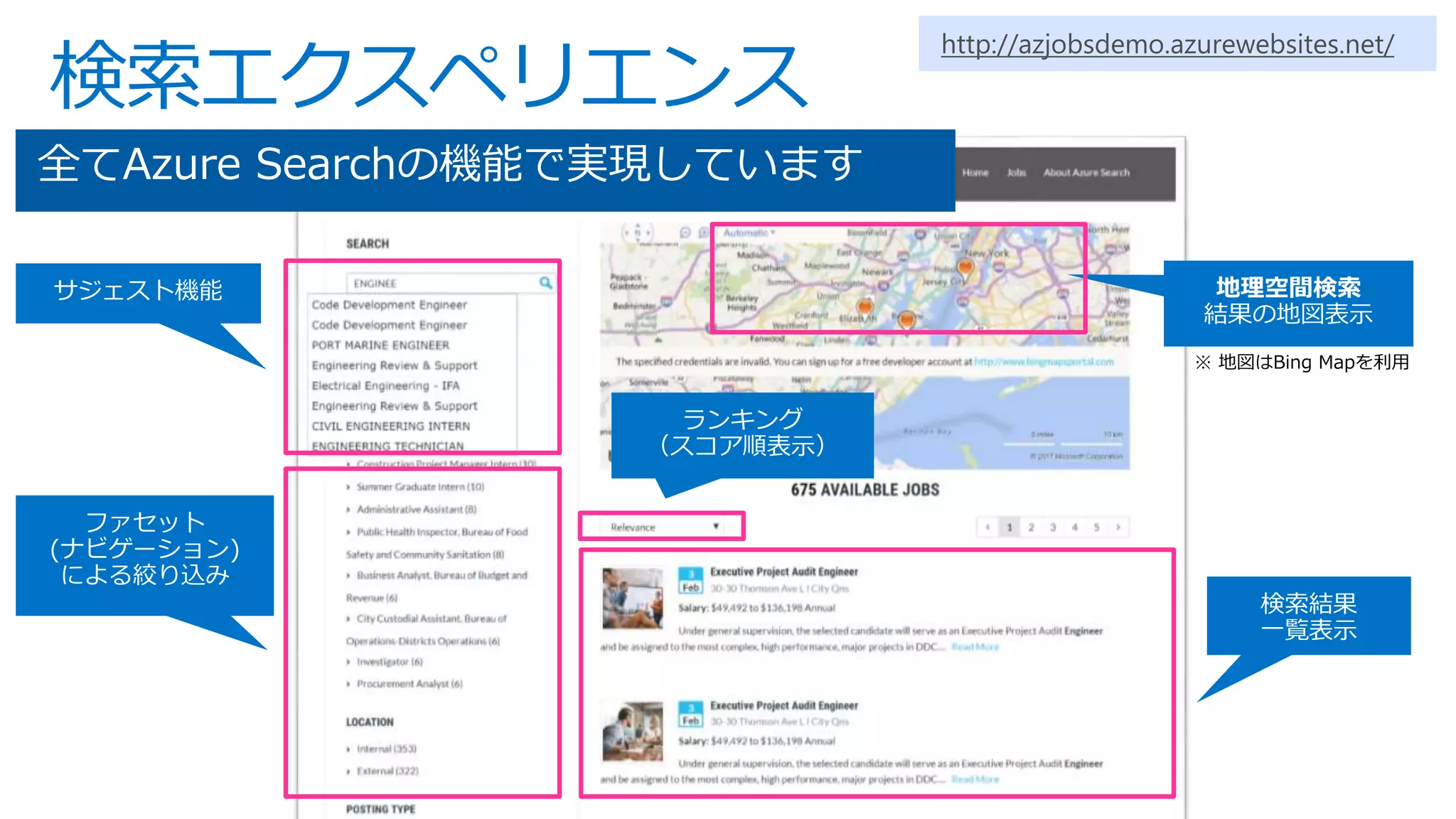Go to results page 3

(x=1053, y=527)
